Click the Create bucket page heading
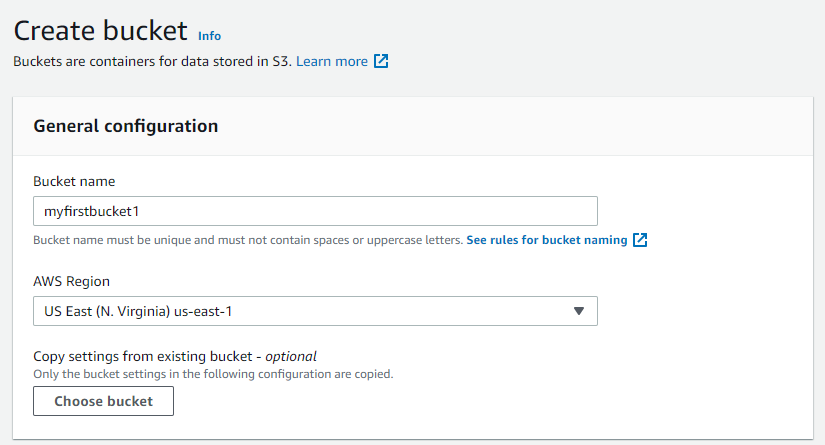 pos(100,31)
